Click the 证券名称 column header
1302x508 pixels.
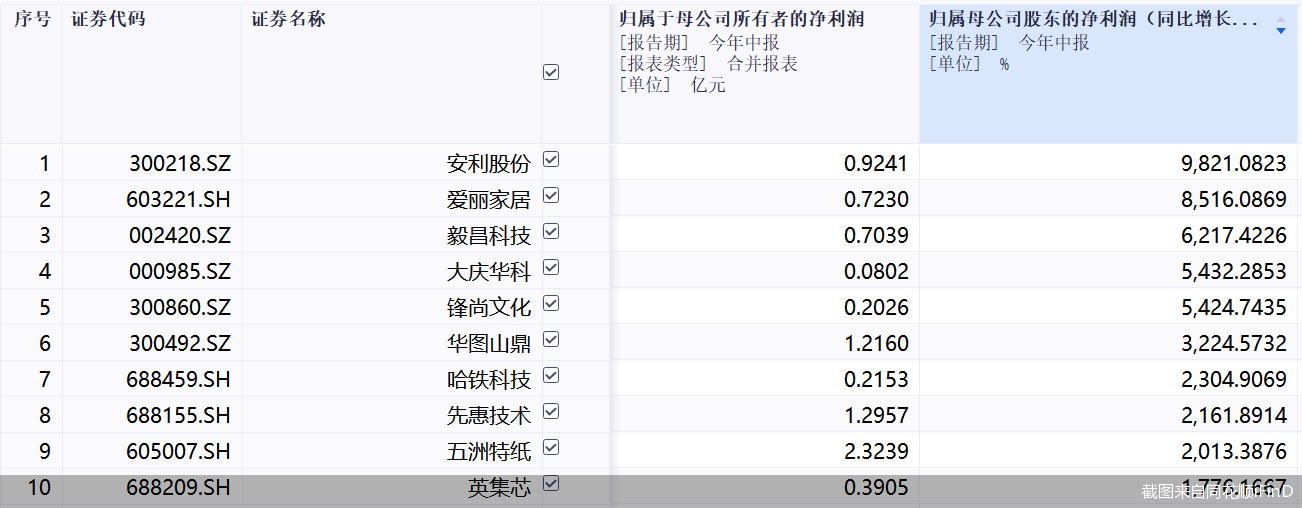pos(288,19)
